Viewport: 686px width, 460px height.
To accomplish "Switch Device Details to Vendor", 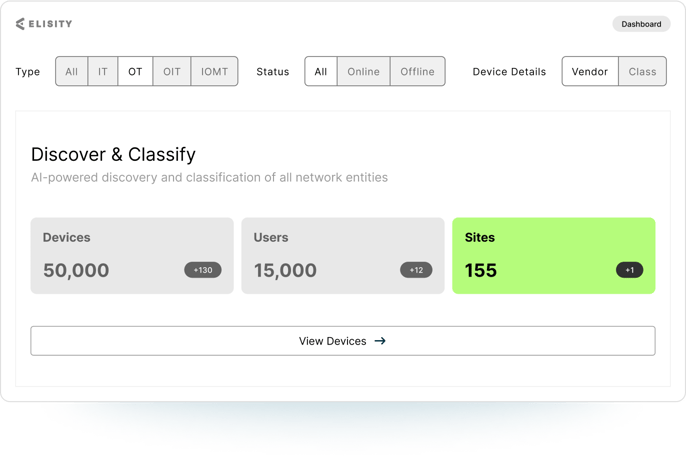I will click(x=590, y=71).
